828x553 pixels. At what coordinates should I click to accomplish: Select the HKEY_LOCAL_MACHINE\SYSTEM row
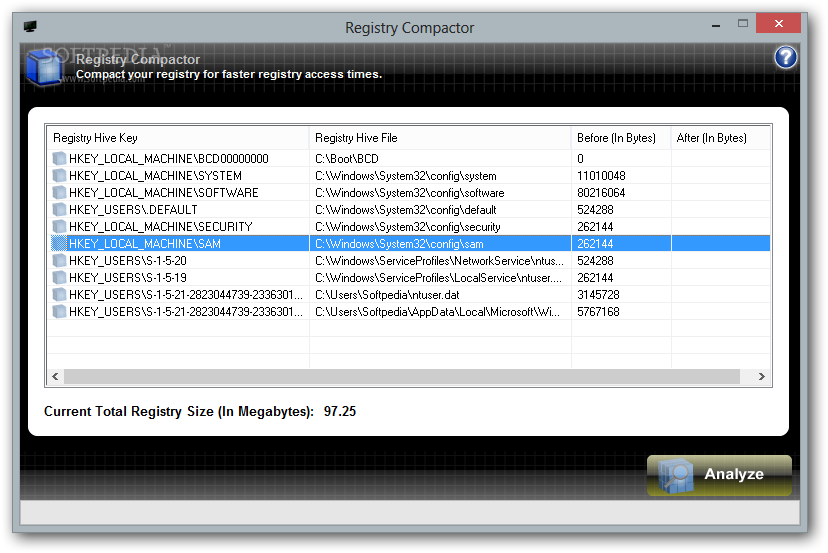[x=409, y=175]
